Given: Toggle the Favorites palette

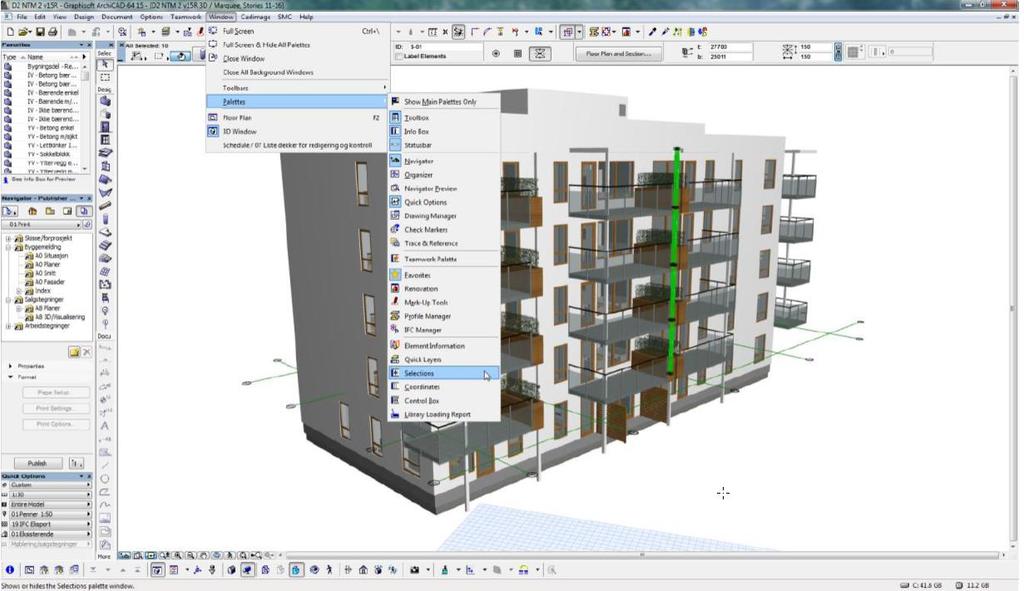Looking at the screenshot, I should [444, 275].
